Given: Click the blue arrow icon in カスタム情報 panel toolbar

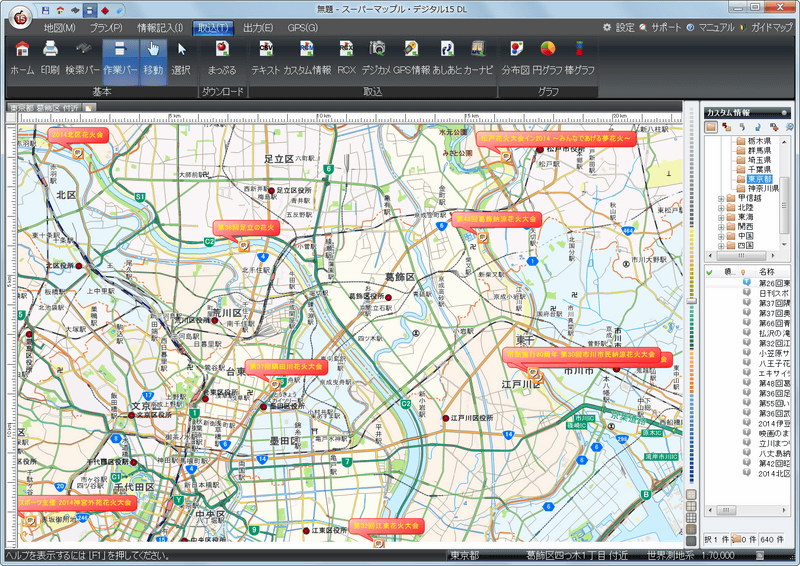Looking at the screenshot, I should tap(758, 127).
